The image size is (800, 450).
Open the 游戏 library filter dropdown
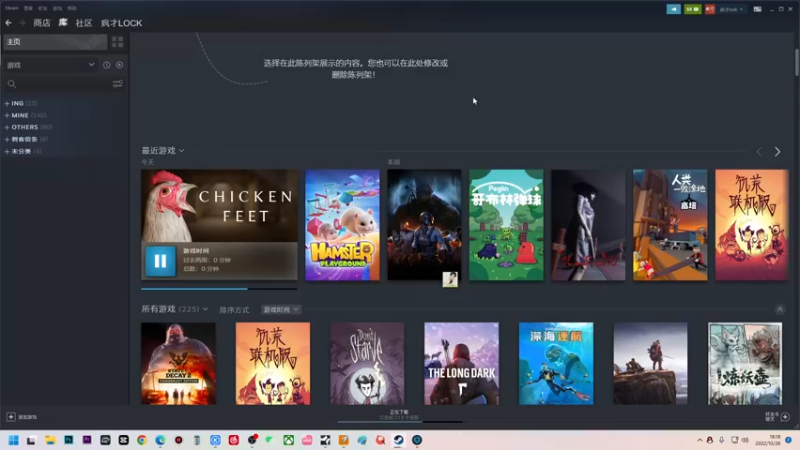(x=51, y=65)
